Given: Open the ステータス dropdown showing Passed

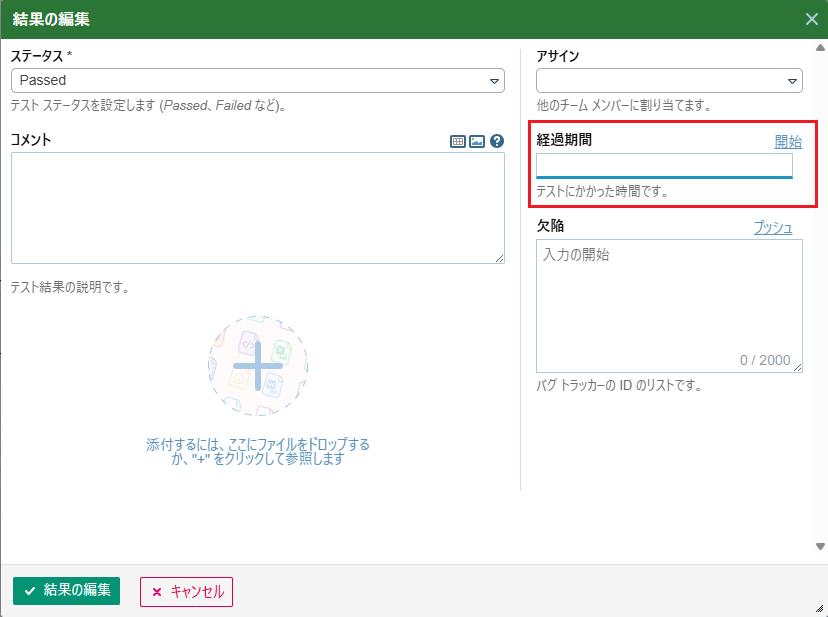Looking at the screenshot, I should [x=257, y=80].
